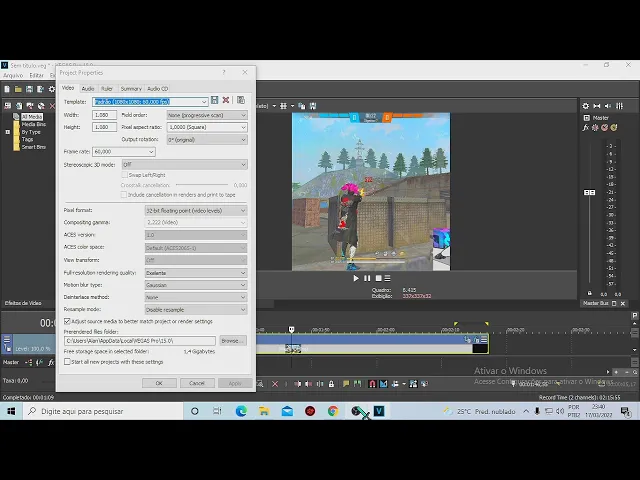Pause the preview video
This screenshot has height=480, width=640.
point(367,278)
